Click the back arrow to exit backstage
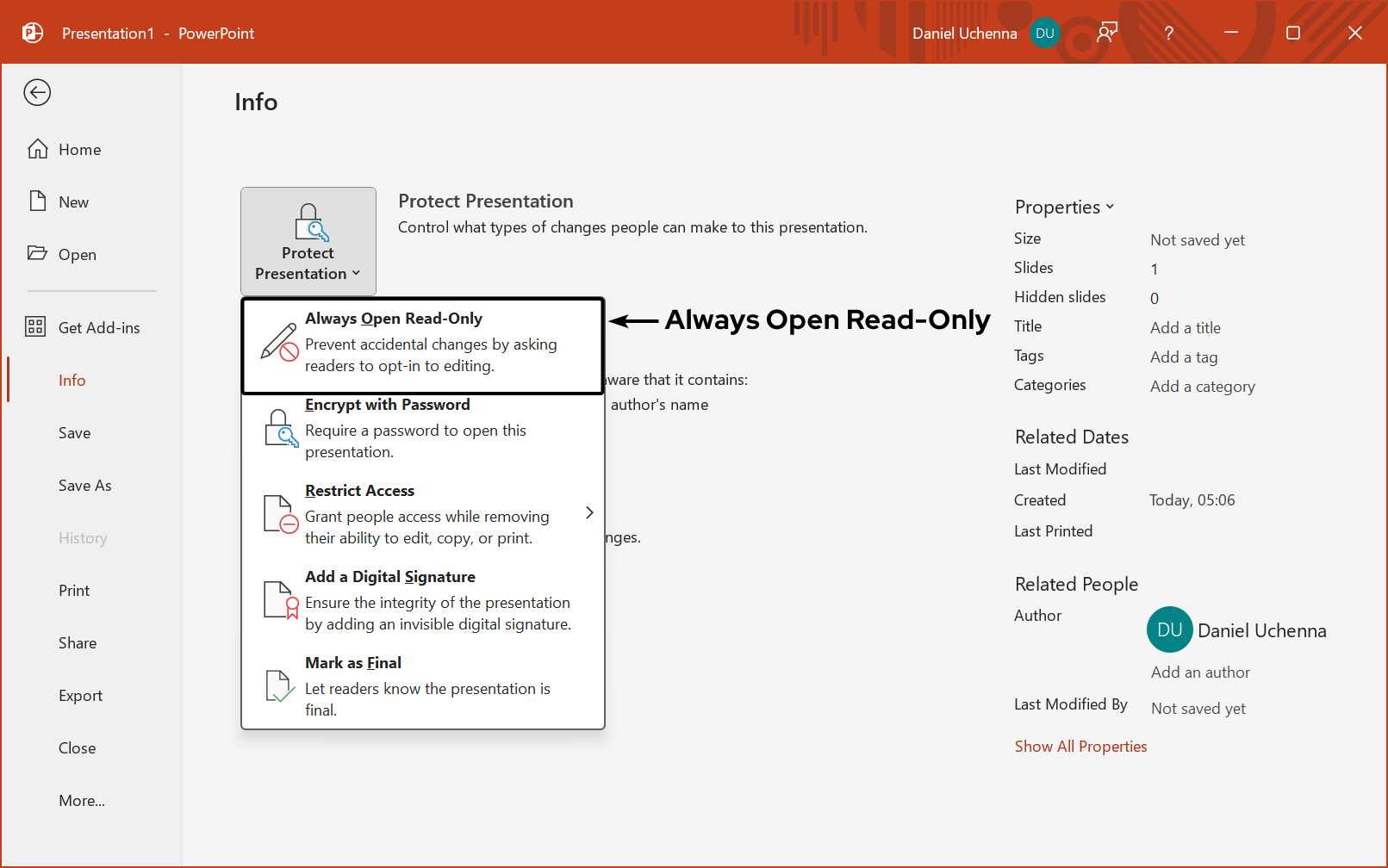 [x=37, y=92]
